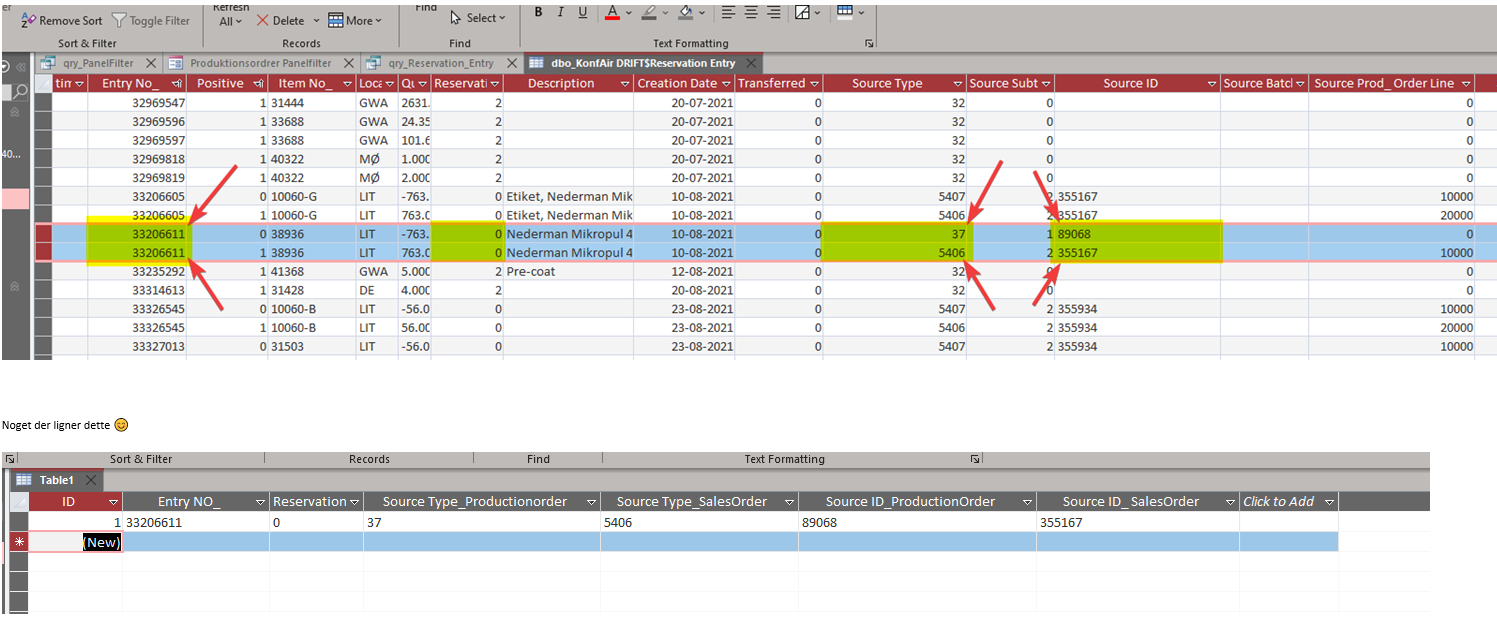This screenshot has width=1497, height=630.
Task: Open the Source ID column filter dropdown
Action: 1211,84
